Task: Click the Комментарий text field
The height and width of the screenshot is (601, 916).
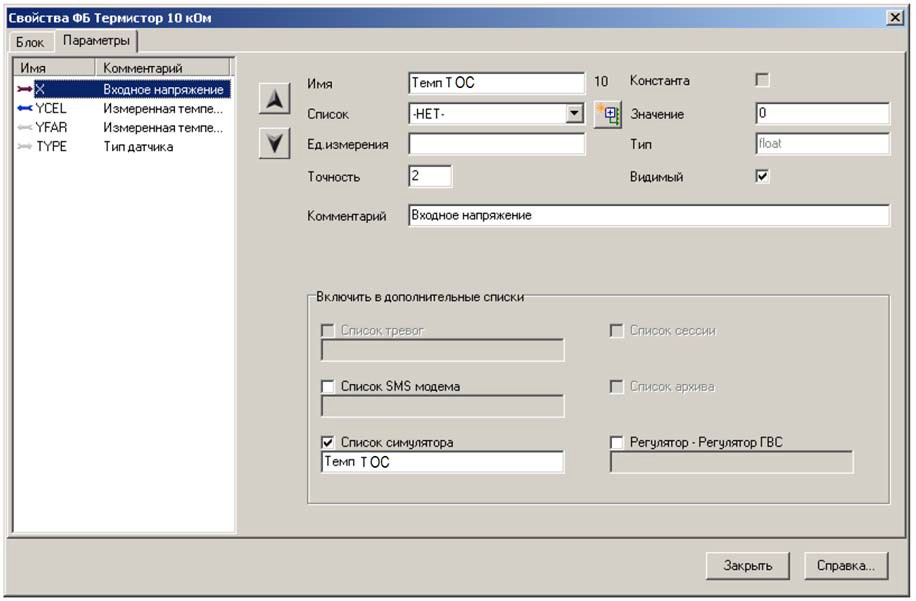Action: (x=649, y=215)
